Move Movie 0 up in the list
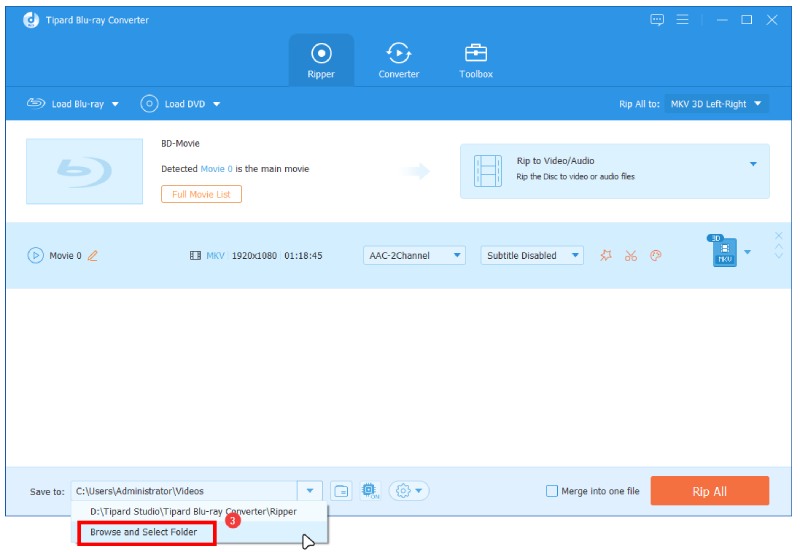 [x=779, y=246]
